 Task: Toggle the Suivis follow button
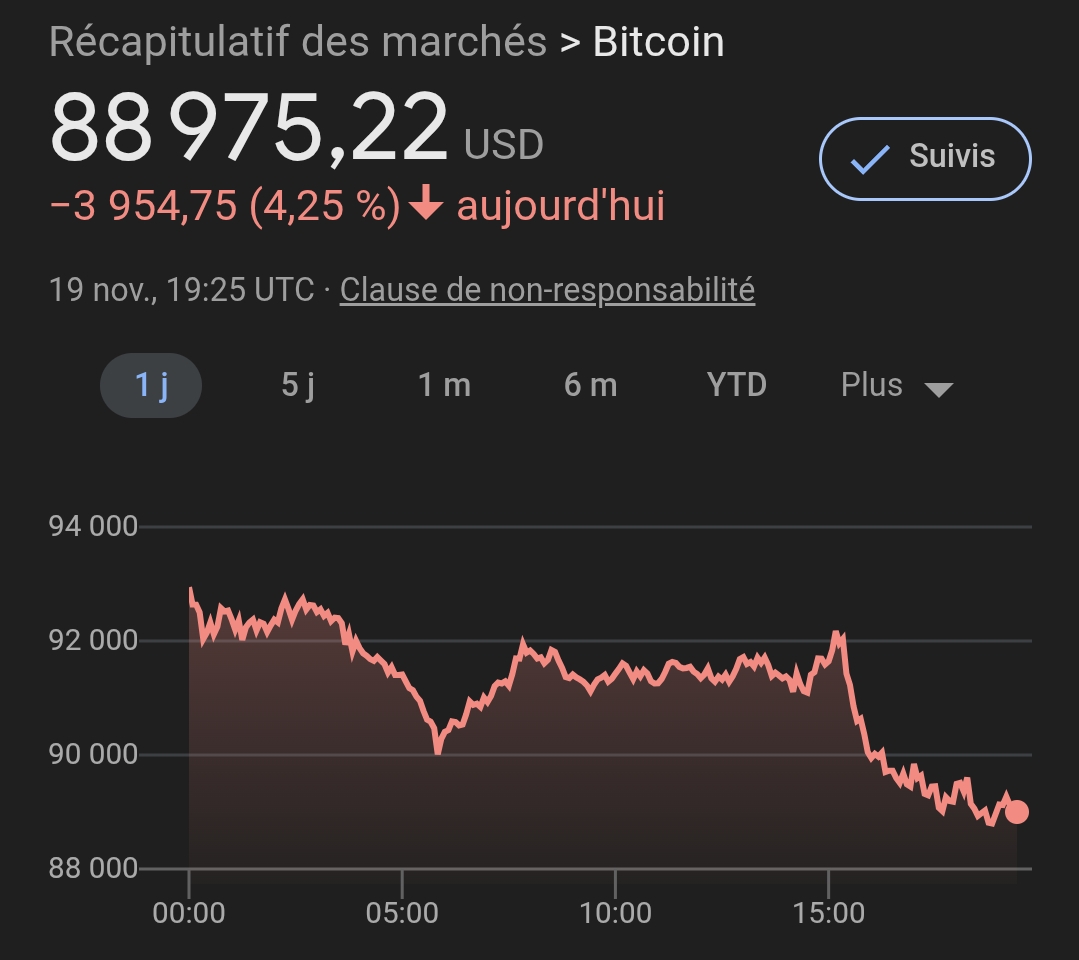coord(924,159)
